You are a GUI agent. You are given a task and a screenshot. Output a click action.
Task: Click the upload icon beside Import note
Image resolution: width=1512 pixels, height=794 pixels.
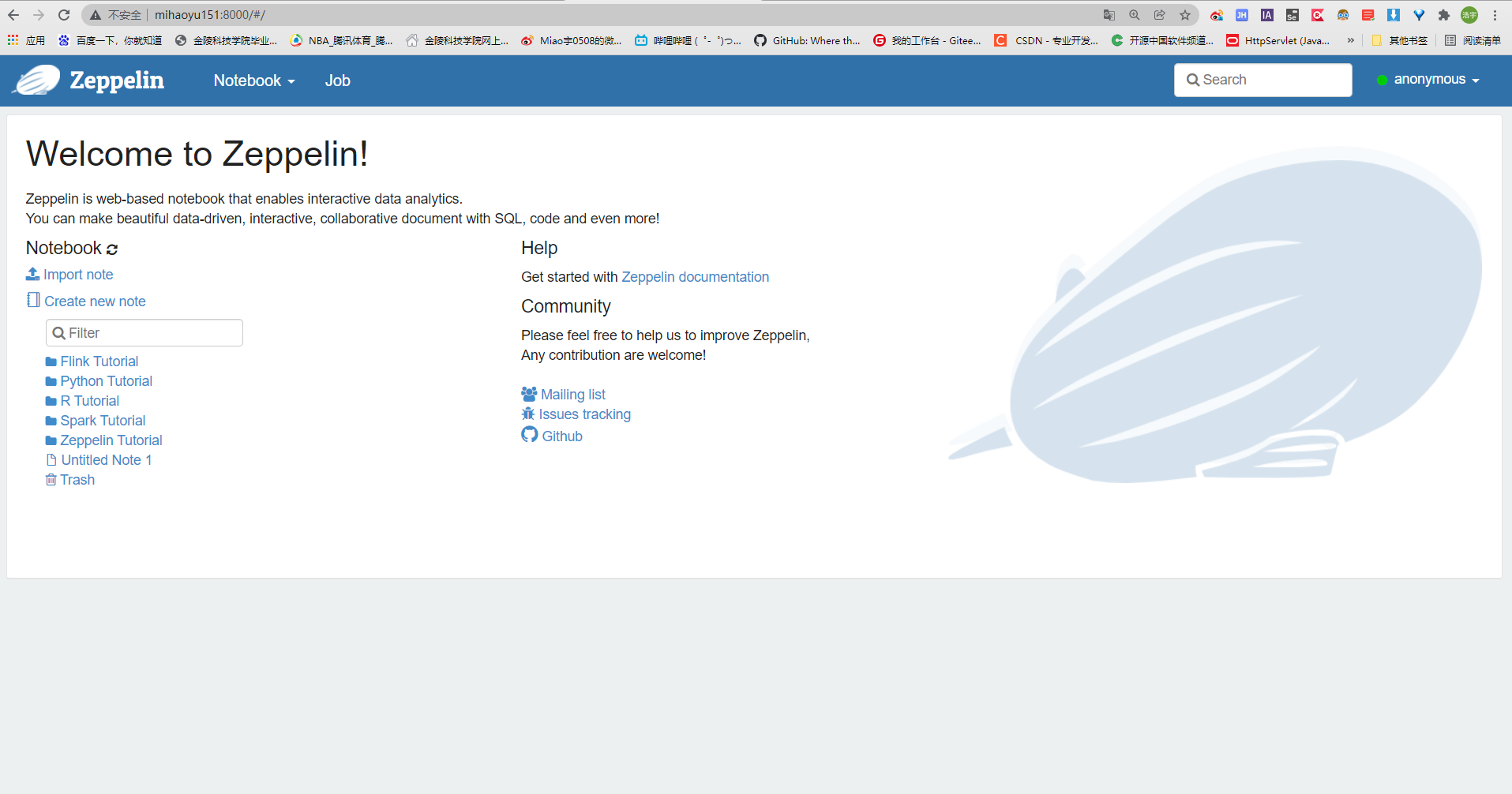click(32, 274)
